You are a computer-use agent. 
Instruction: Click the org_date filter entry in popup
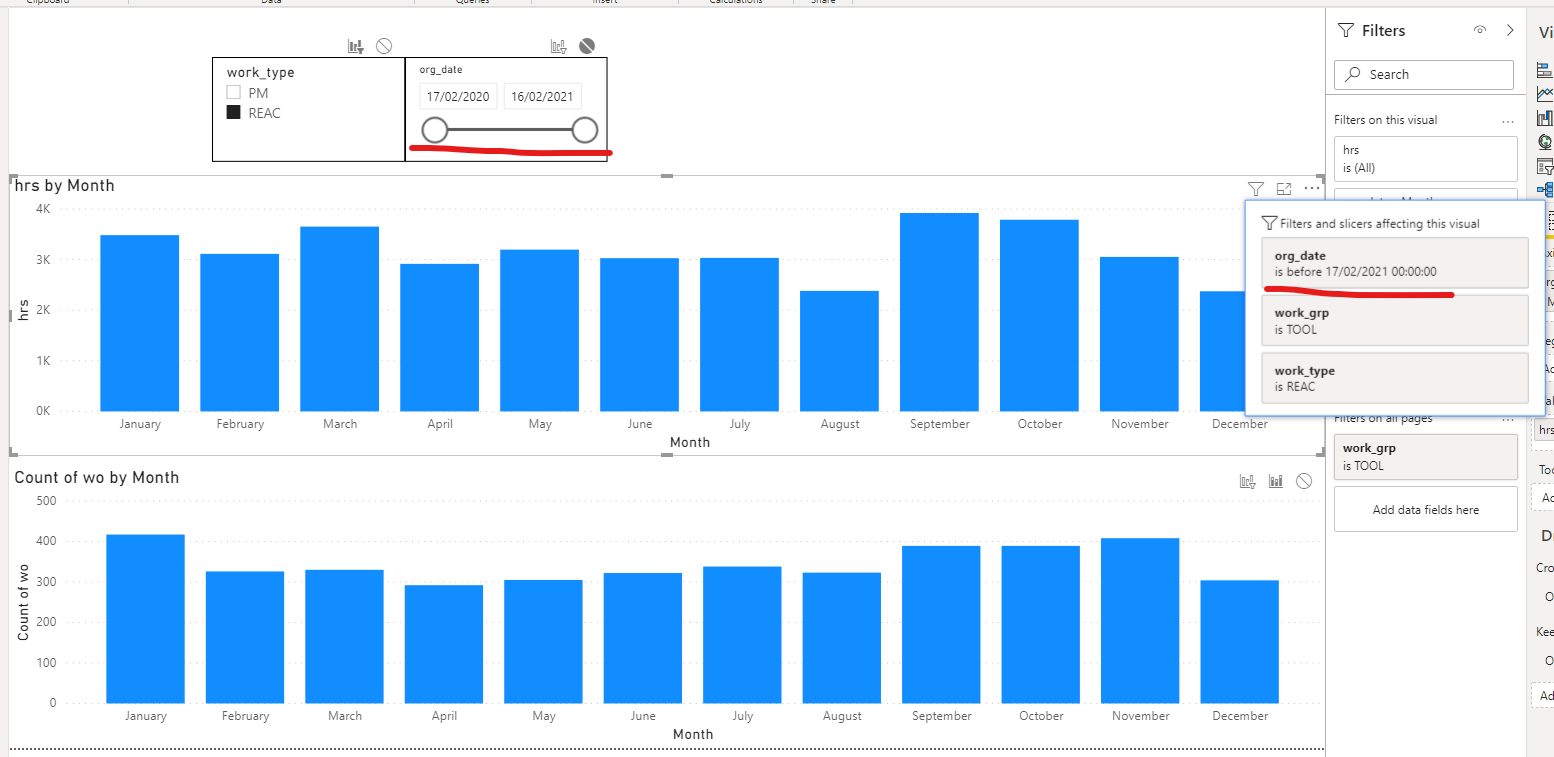coord(1395,263)
